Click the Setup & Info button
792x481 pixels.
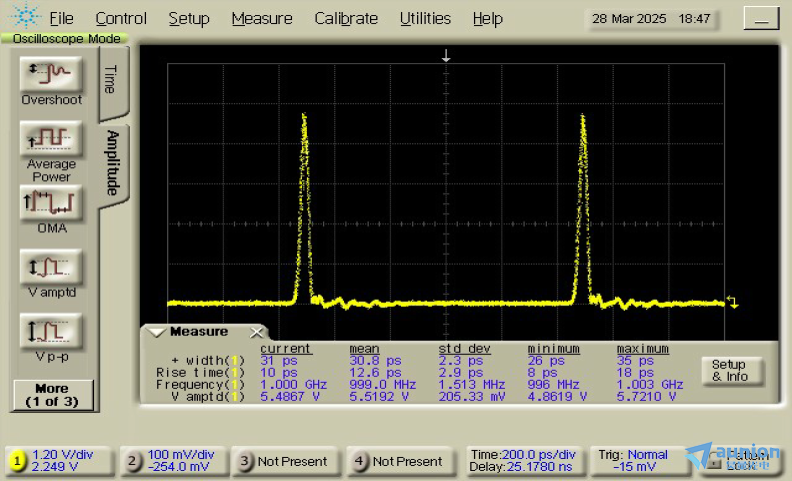[x=730, y=371]
